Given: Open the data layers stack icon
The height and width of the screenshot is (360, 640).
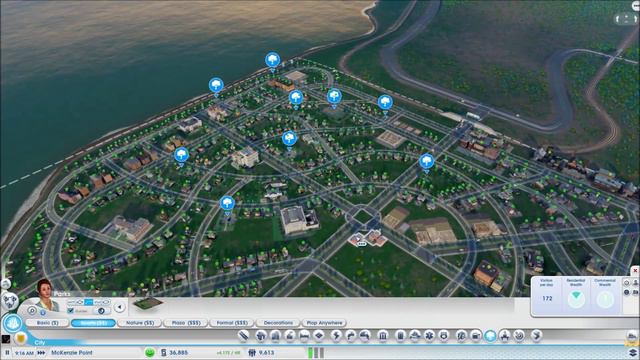Looking at the screenshot, I should click(x=633, y=352).
